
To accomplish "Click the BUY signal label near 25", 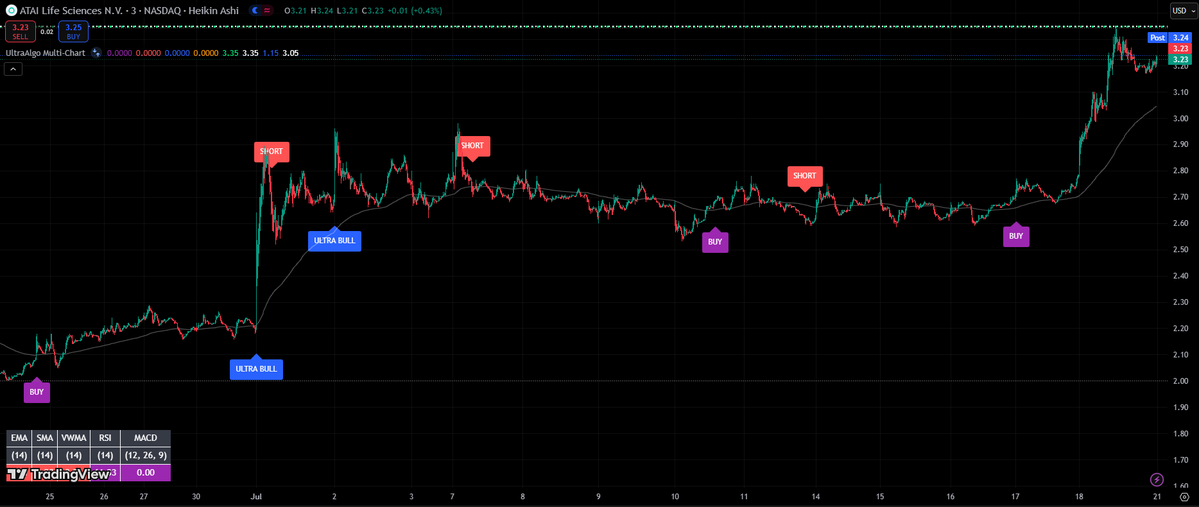I will coord(37,392).
